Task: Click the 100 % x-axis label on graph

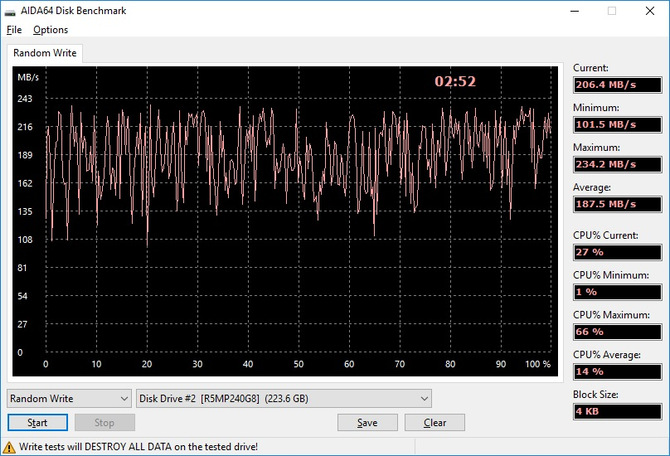Action: click(538, 364)
